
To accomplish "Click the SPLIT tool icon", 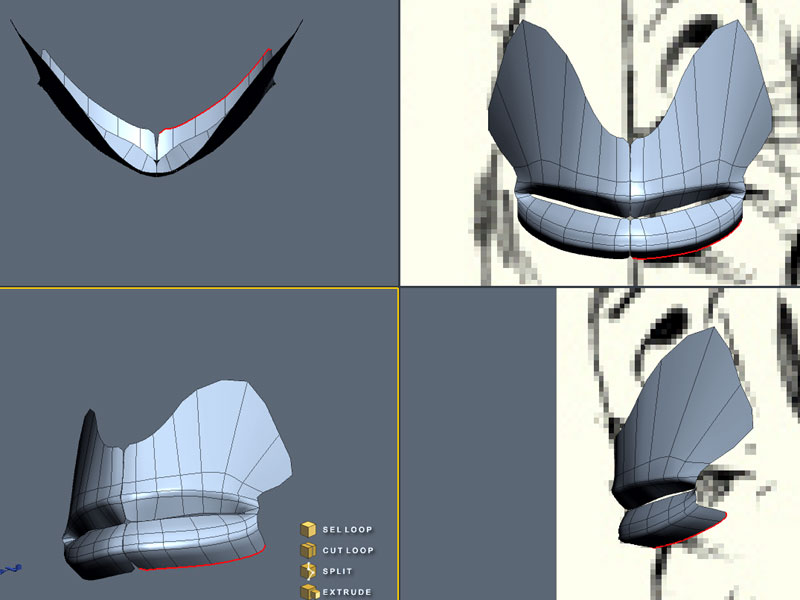I will (x=308, y=571).
